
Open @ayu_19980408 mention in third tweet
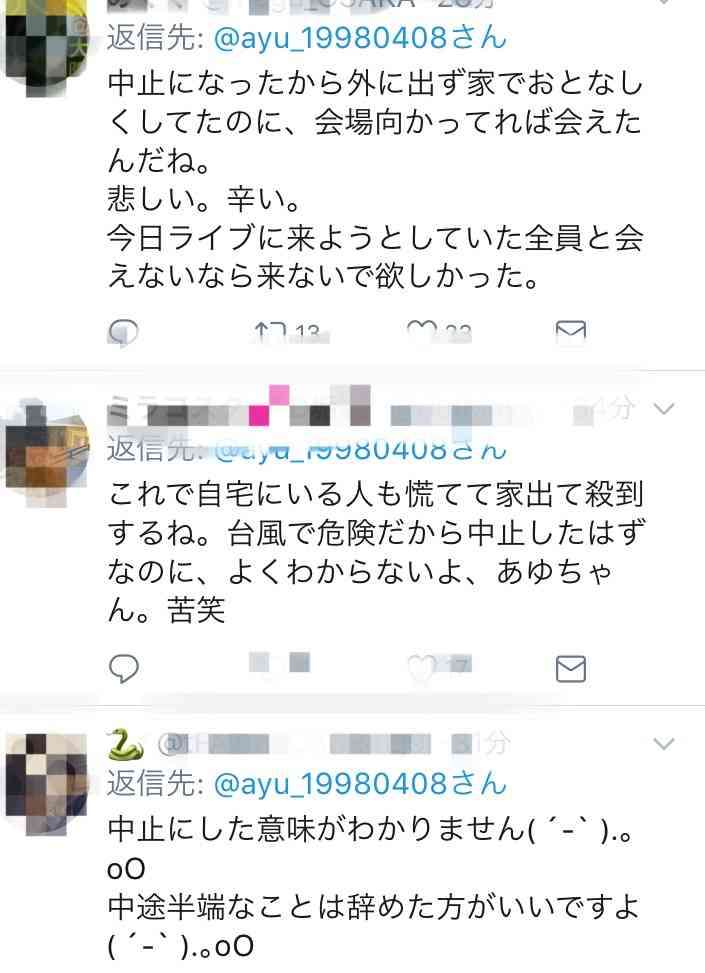coord(360,783)
